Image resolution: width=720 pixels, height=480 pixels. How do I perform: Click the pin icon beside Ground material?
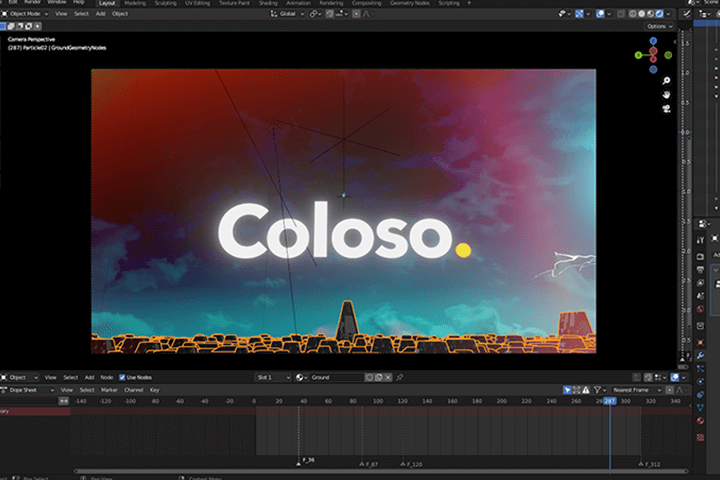click(399, 377)
